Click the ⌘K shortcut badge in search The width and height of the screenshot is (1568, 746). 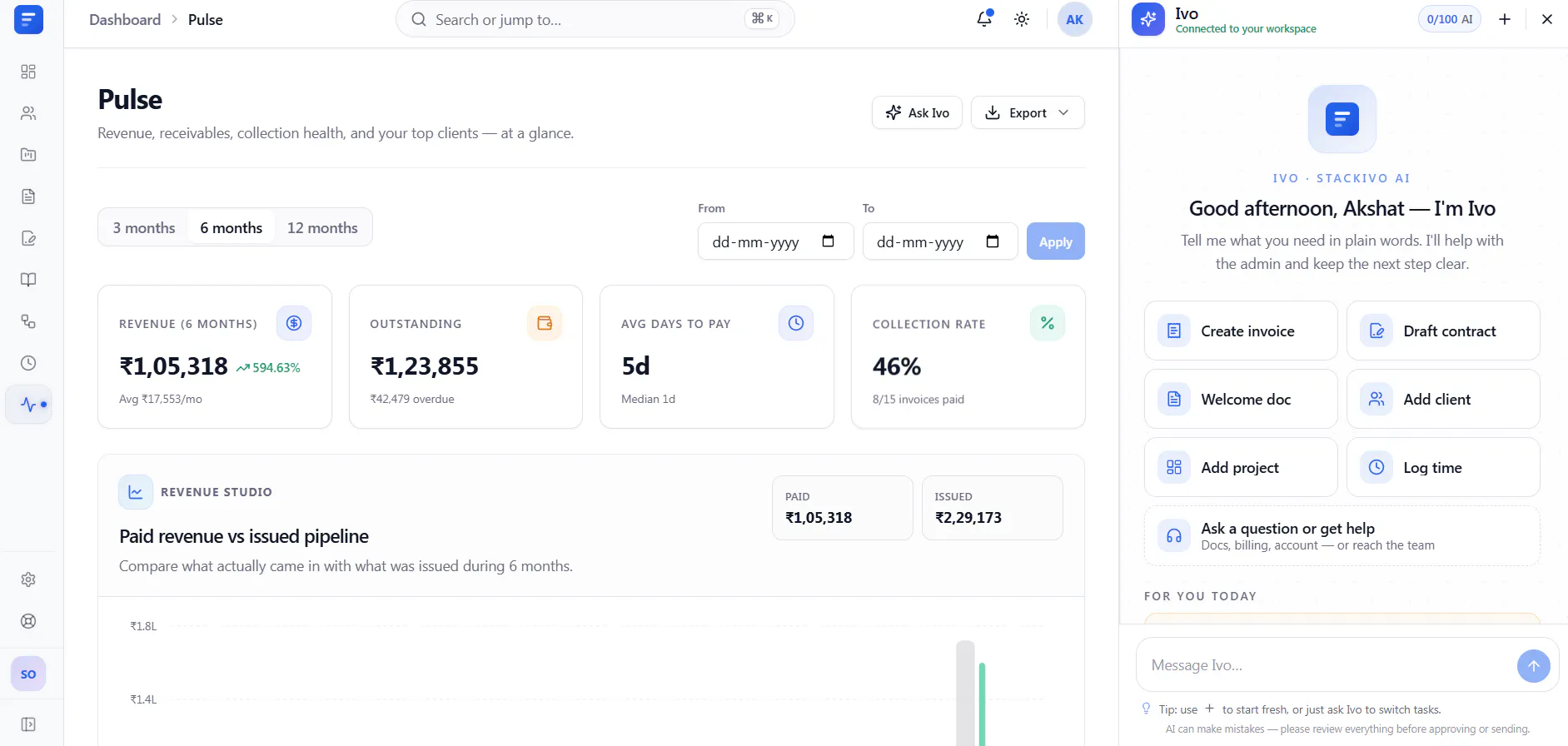[x=762, y=18]
